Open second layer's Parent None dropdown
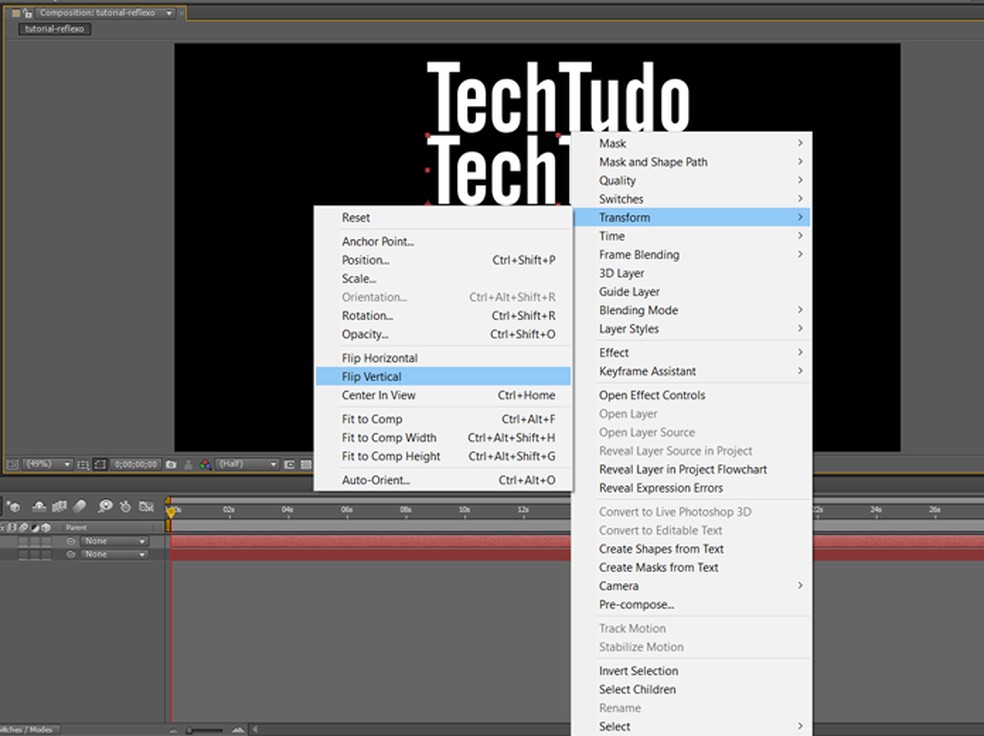Image resolution: width=984 pixels, height=736 pixels. tap(115, 555)
